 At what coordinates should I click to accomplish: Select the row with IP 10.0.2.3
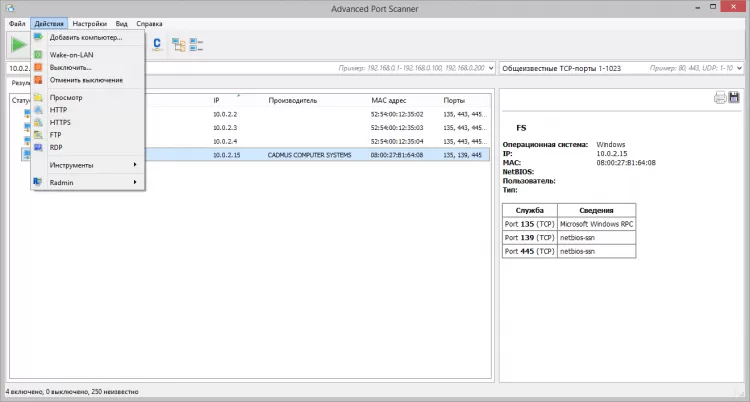click(226, 128)
